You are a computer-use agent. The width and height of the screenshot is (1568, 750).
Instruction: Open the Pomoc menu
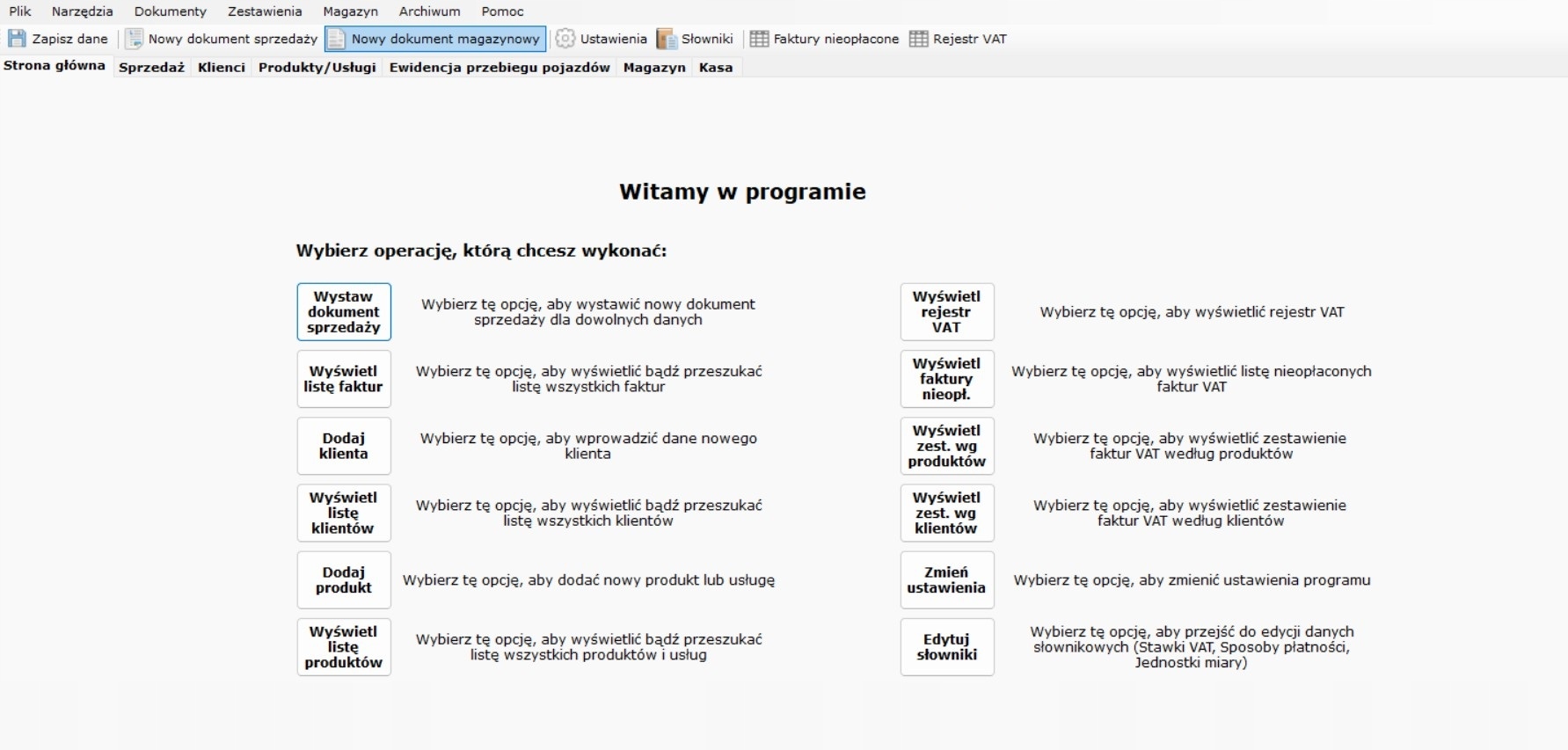tap(502, 11)
